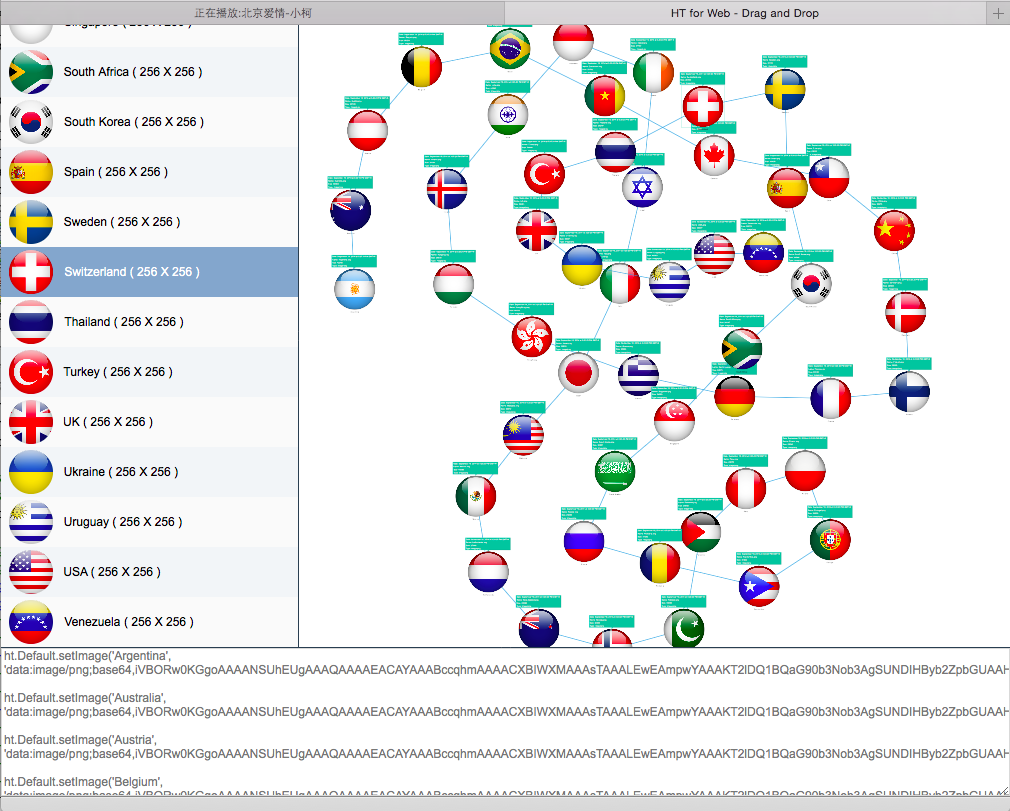The width and height of the screenshot is (1010, 811).
Task: Select the France flag node in graph
Action: coord(830,399)
